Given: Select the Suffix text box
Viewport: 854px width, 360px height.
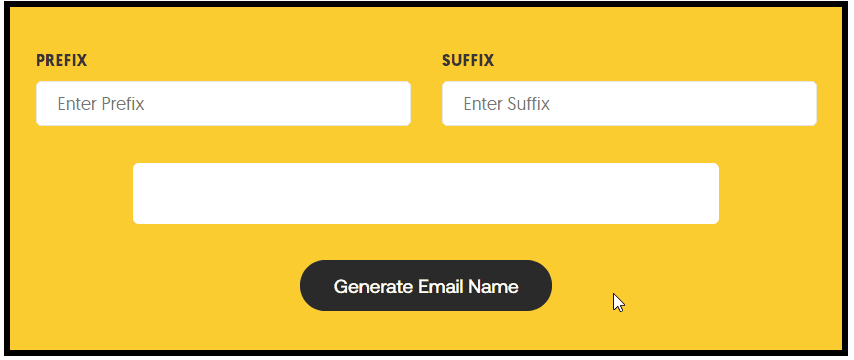Looking at the screenshot, I should (629, 103).
